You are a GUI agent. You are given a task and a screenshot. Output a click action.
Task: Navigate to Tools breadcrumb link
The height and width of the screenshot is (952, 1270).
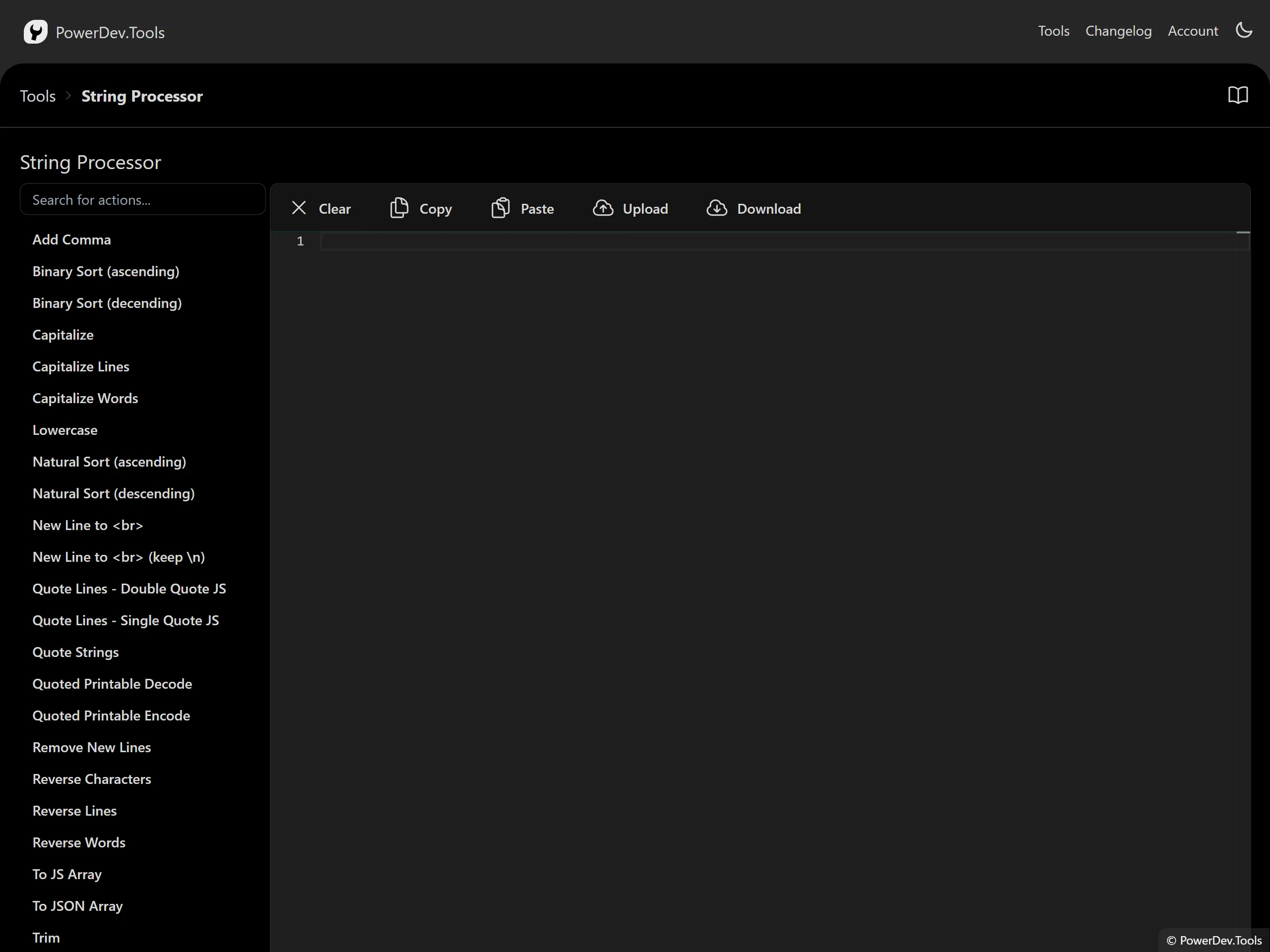(38, 96)
